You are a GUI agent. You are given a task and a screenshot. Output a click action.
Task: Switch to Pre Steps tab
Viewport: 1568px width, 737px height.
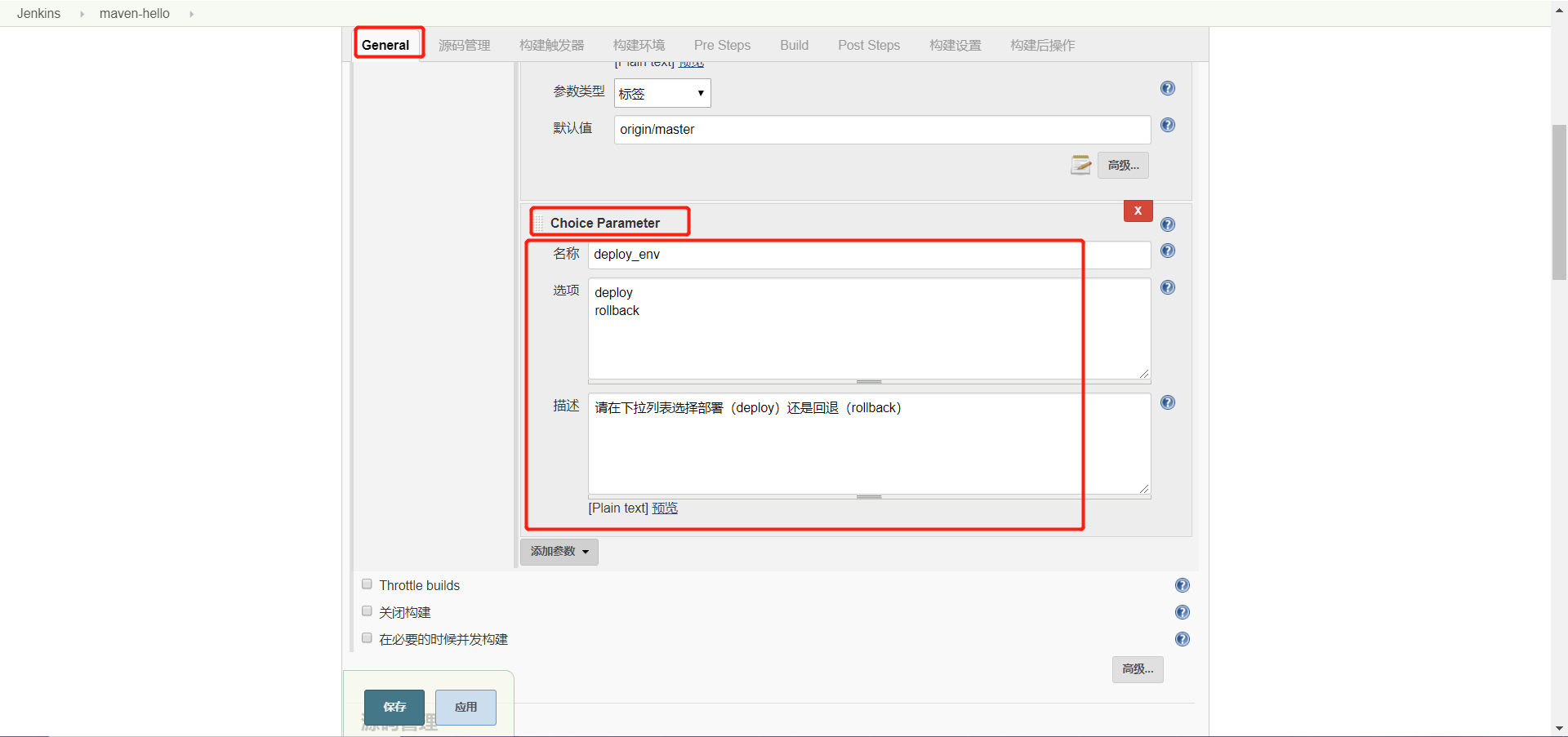[x=722, y=45]
